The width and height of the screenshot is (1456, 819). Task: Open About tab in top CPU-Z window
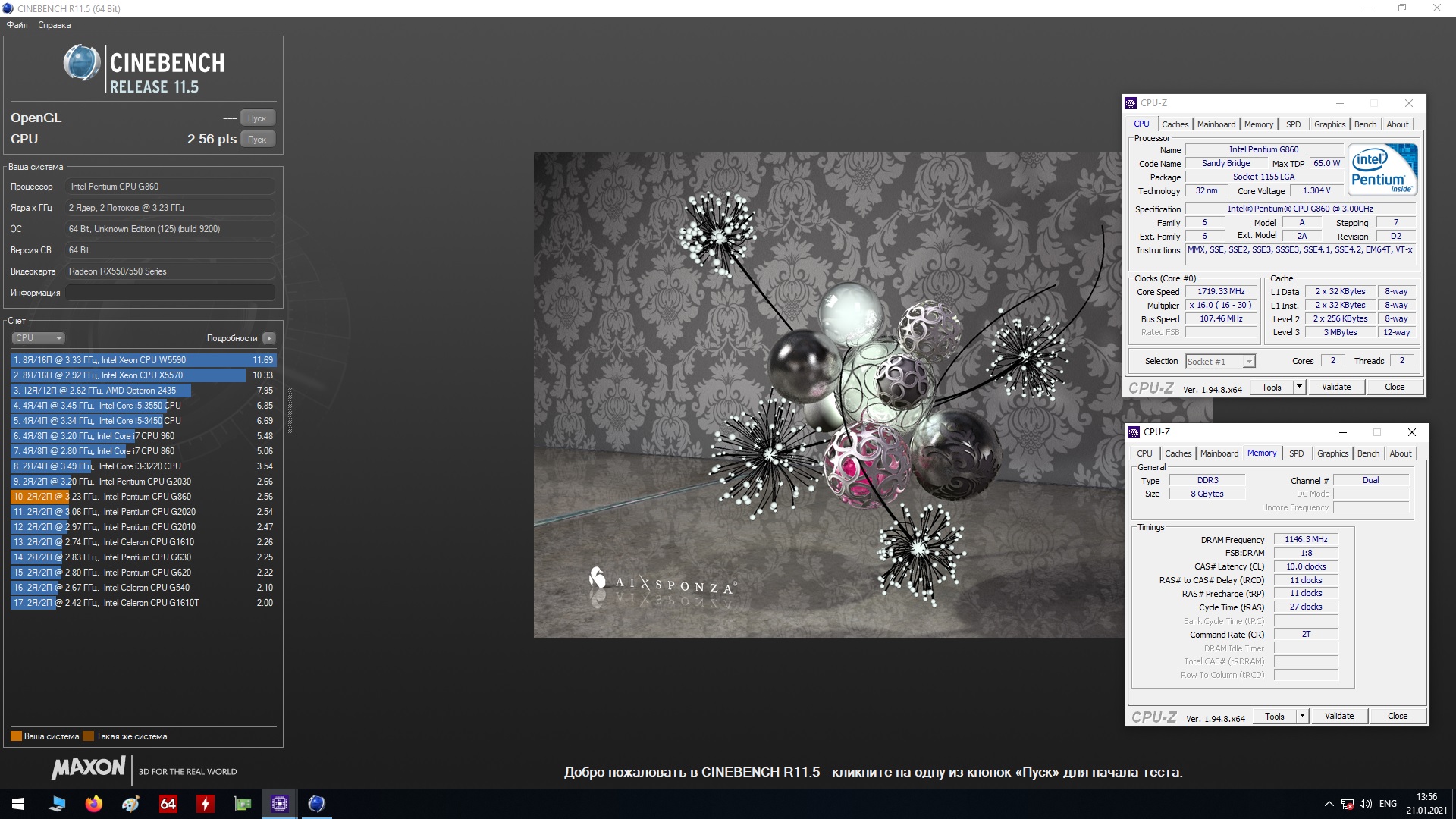click(x=1398, y=124)
